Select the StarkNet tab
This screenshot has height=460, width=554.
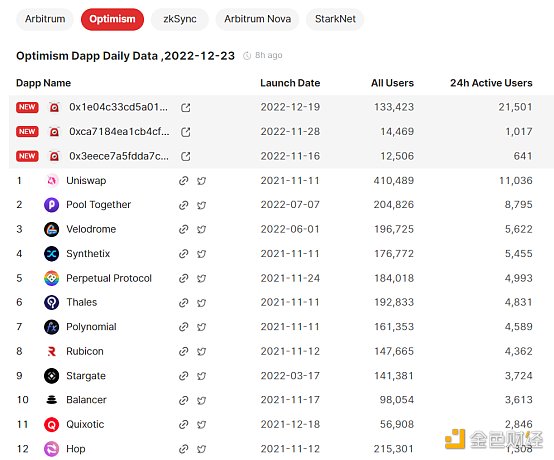point(335,19)
